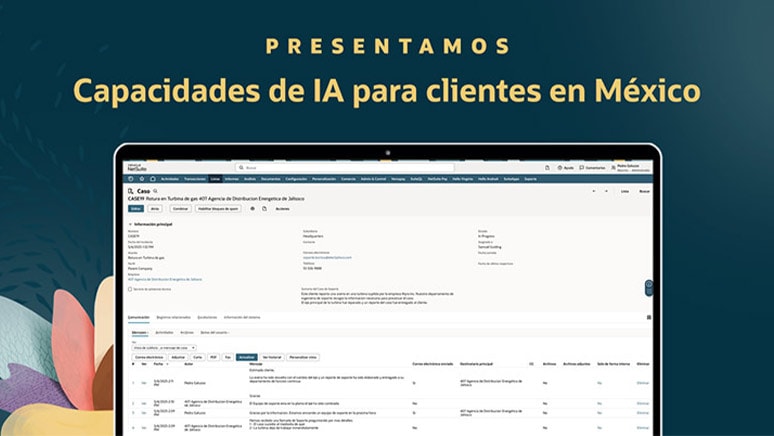Screen dimensions: 774x436
Task: Select the Mensajes subtab
Action: (x=140, y=333)
